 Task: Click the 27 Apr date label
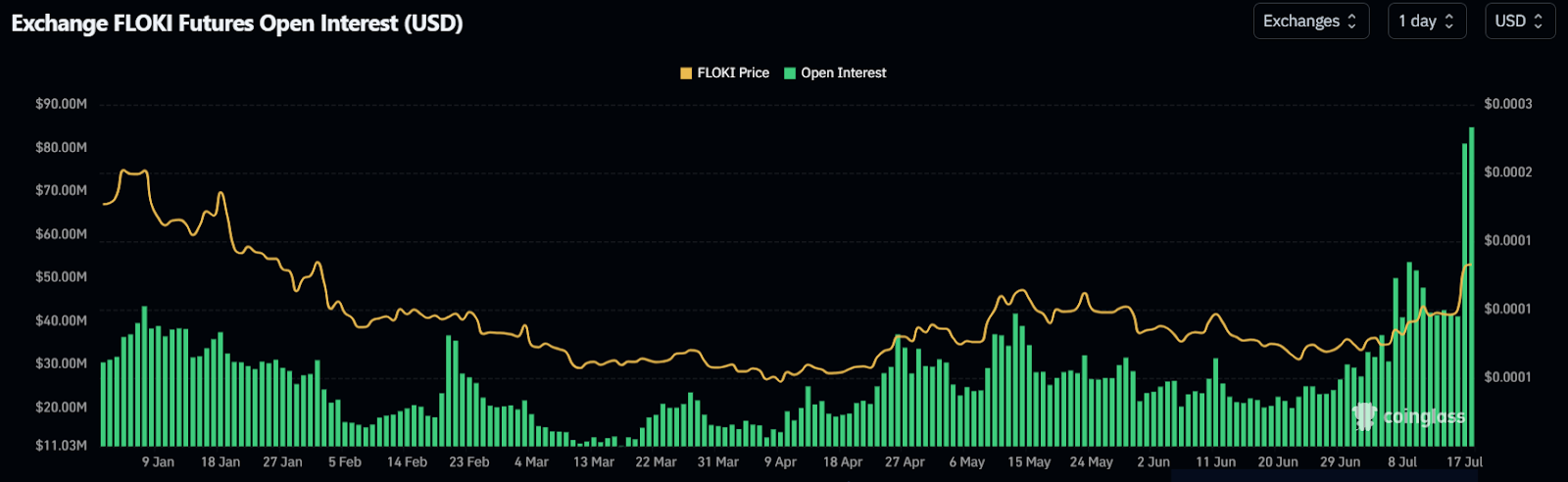point(905,461)
